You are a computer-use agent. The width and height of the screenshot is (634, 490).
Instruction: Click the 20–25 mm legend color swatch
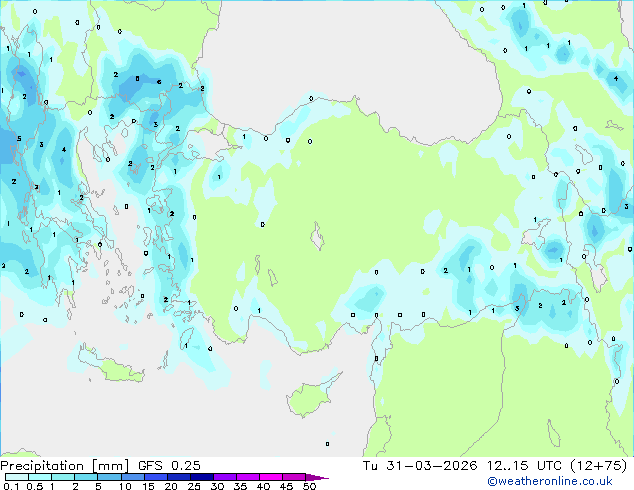[x=178, y=477]
